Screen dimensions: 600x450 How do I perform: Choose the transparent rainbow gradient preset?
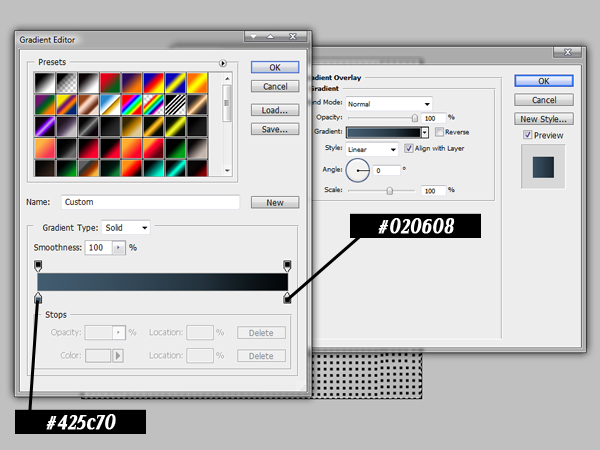pyautogui.click(x=153, y=104)
